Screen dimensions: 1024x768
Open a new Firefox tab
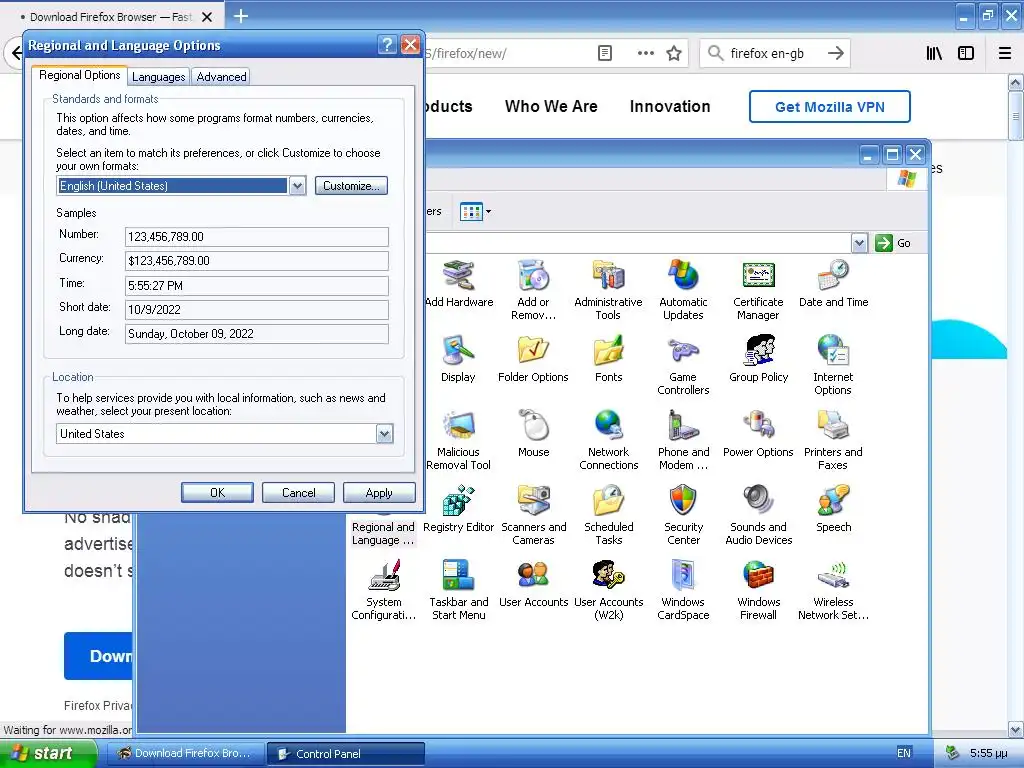(241, 16)
